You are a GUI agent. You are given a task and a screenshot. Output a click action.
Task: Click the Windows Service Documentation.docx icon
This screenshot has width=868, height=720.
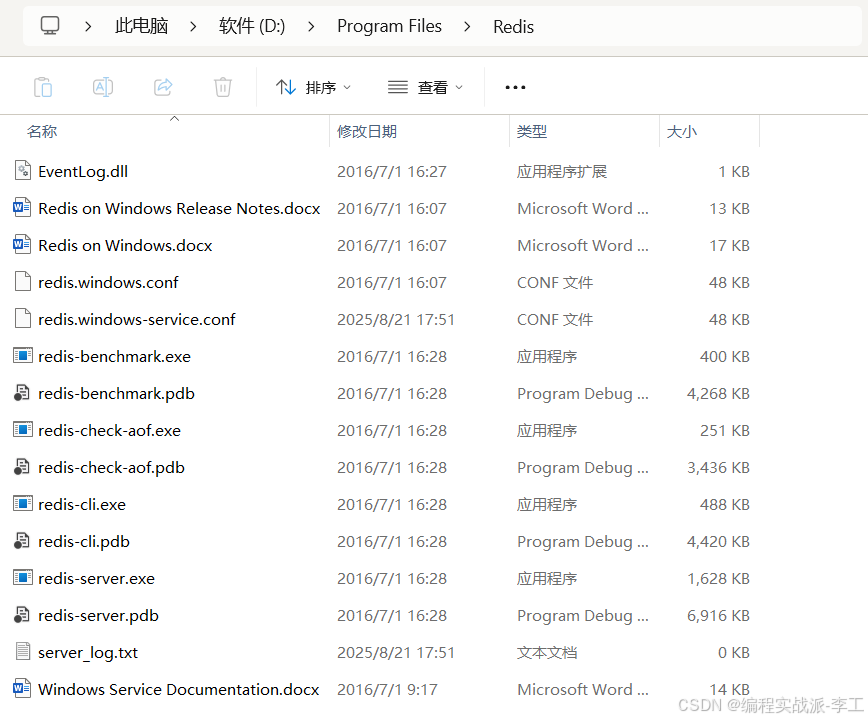click(x=22, y=688)
